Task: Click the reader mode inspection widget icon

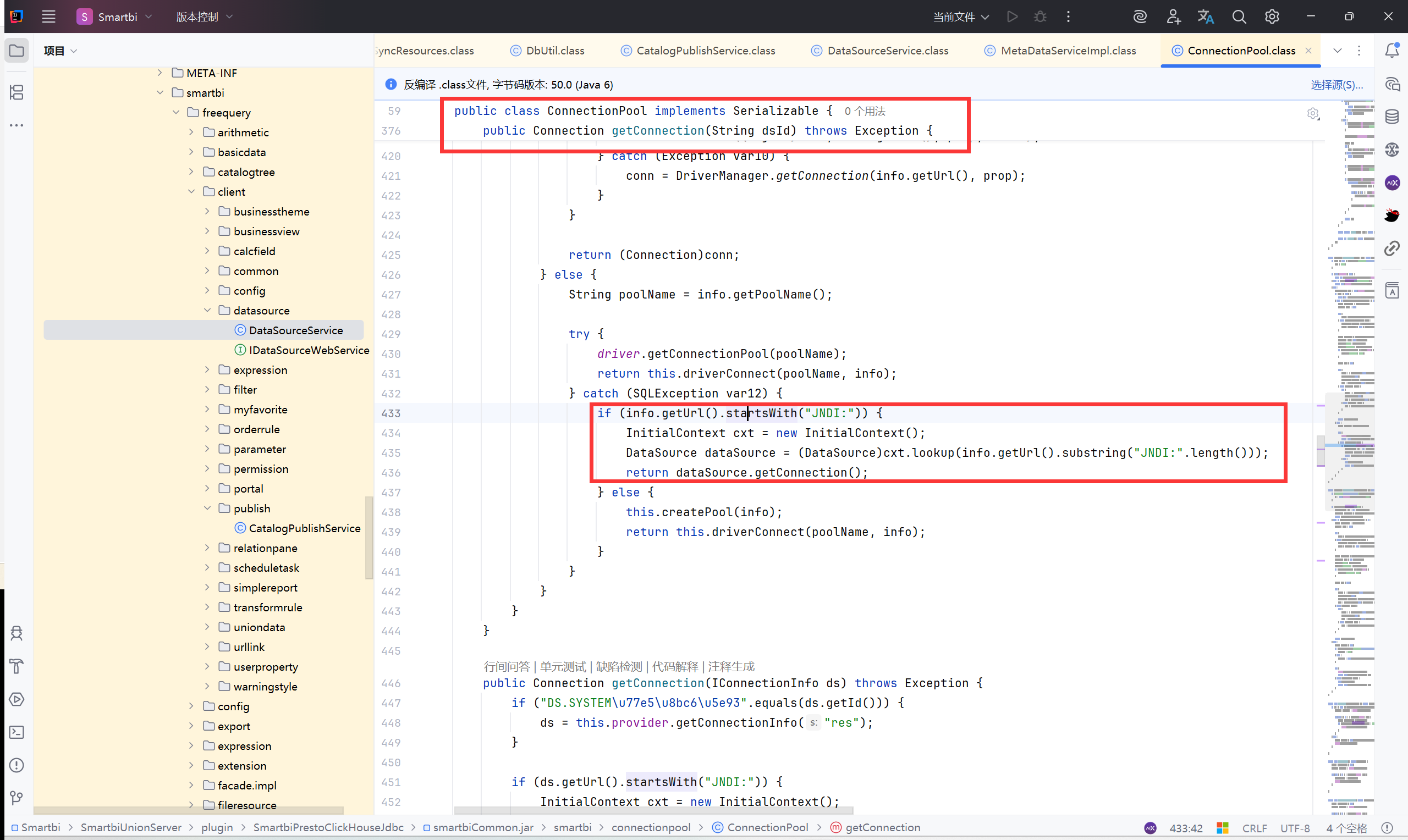Action: [1313, 114]
